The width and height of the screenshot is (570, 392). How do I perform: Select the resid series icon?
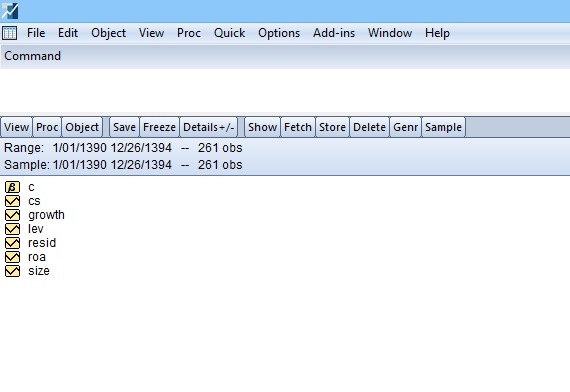click(x=12, y=243)
